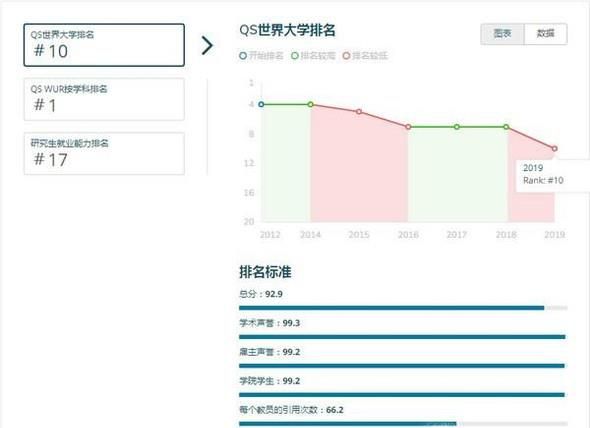This screenshot has height=428, width=590.
Task: Click the QS世界大学排名 chart heading
Action: (287, 30)
